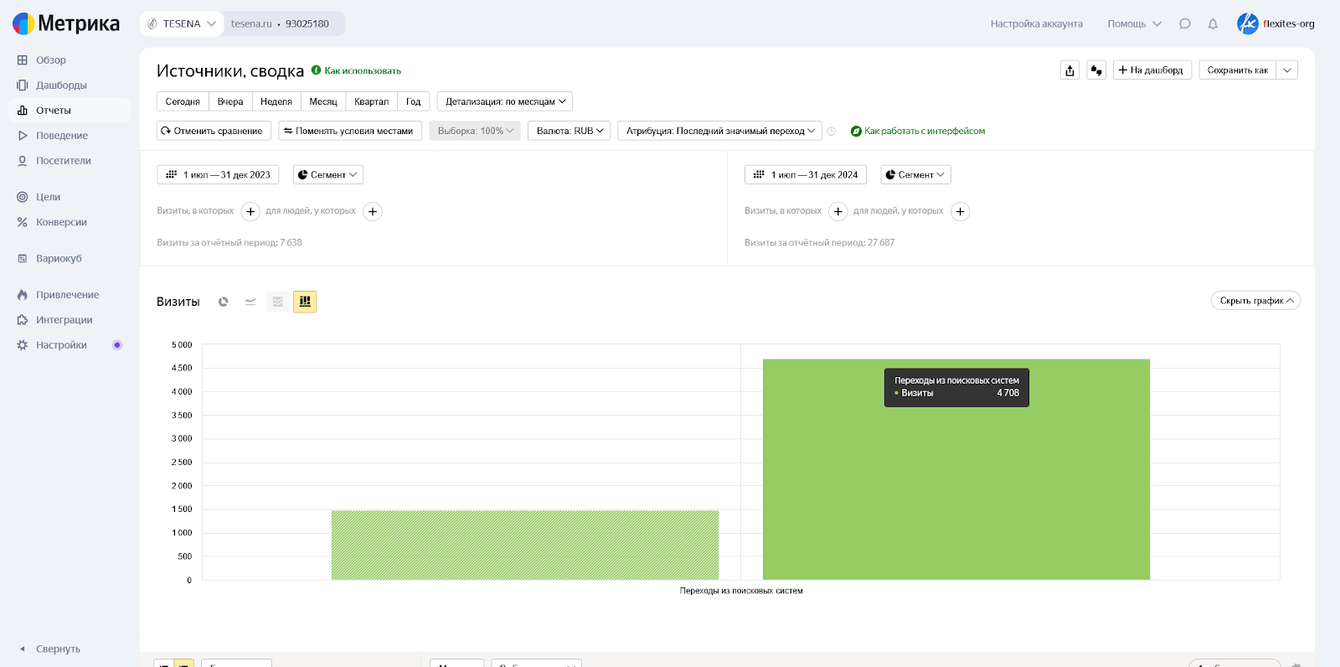Open Цели in the sidebar
Viewport: 1340px width, 667px height.
tap(48, 197)
